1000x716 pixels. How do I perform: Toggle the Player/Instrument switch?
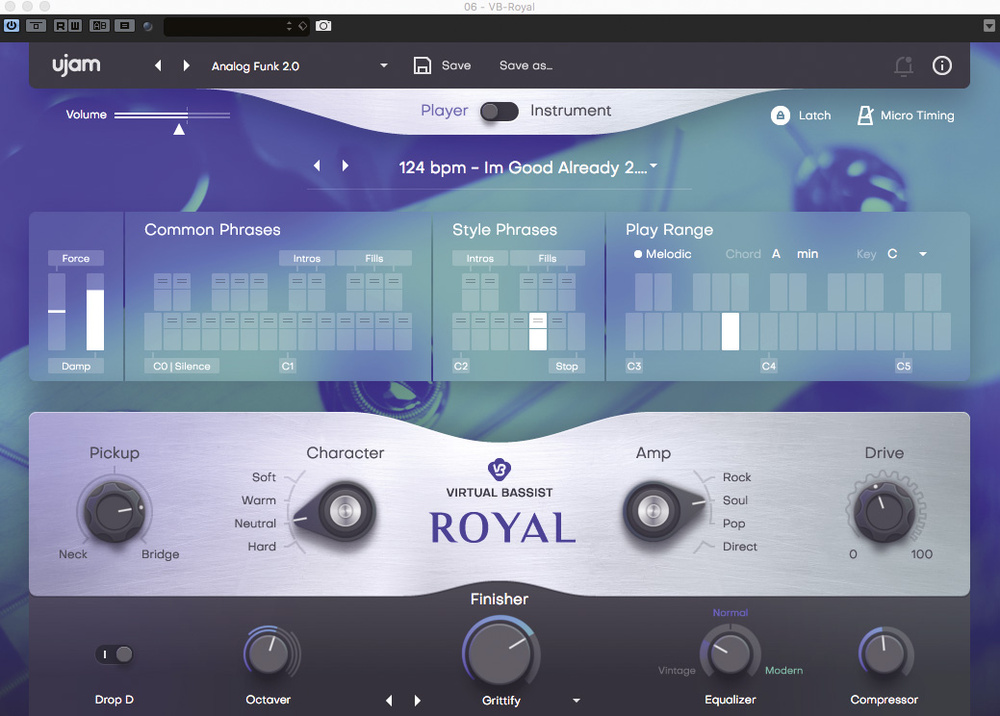tap(499, 112)
